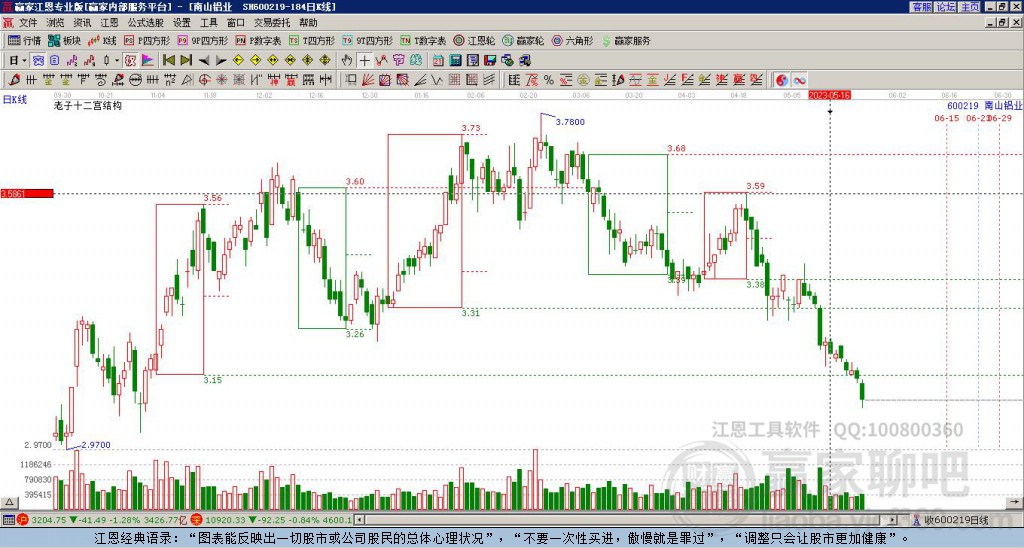Open the yin-yang taiji icon
The width and height of the screenshot is (1024, 548).
pos(782,80)
